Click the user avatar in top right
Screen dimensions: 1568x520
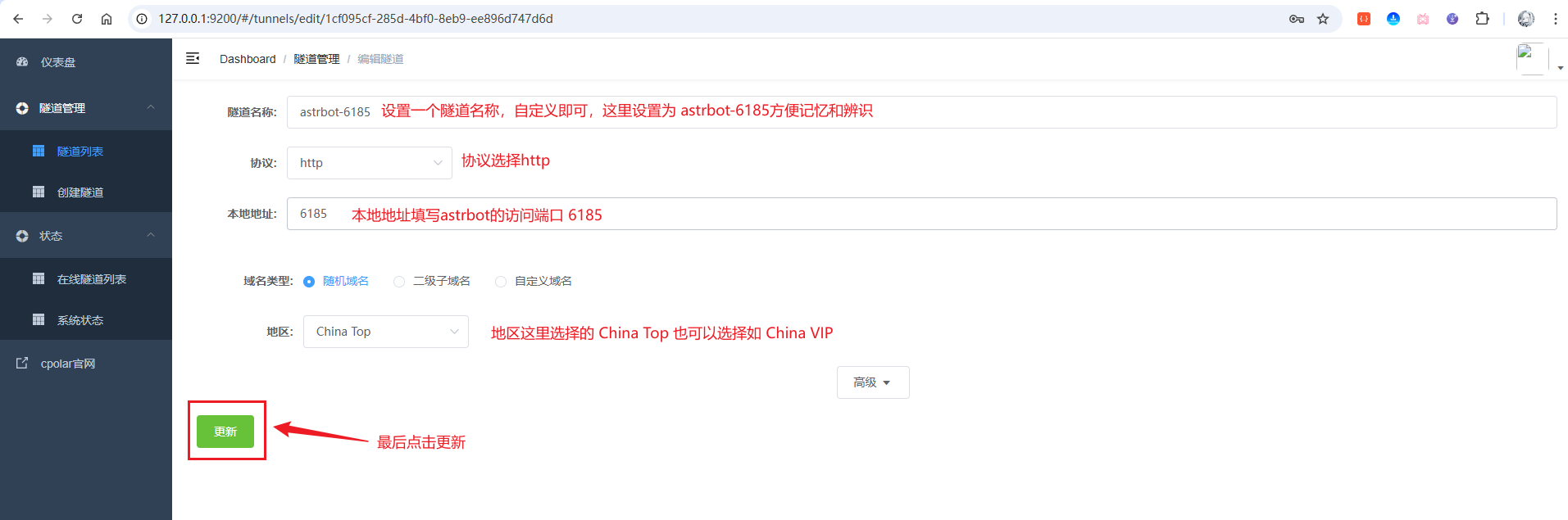[x=1531, y=59]
